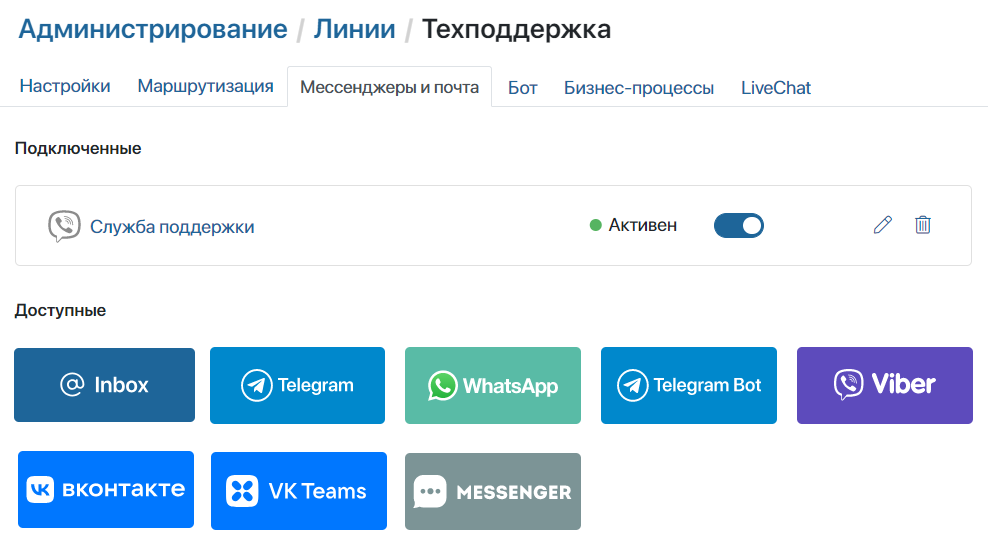Toggle the Активен switch off
Image resolution: width=988 pixels, height=546 pixels.
click(x=738, y=225)
